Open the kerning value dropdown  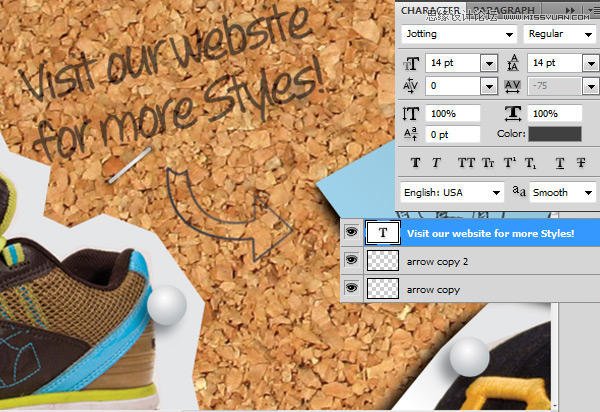pos(489,86)
